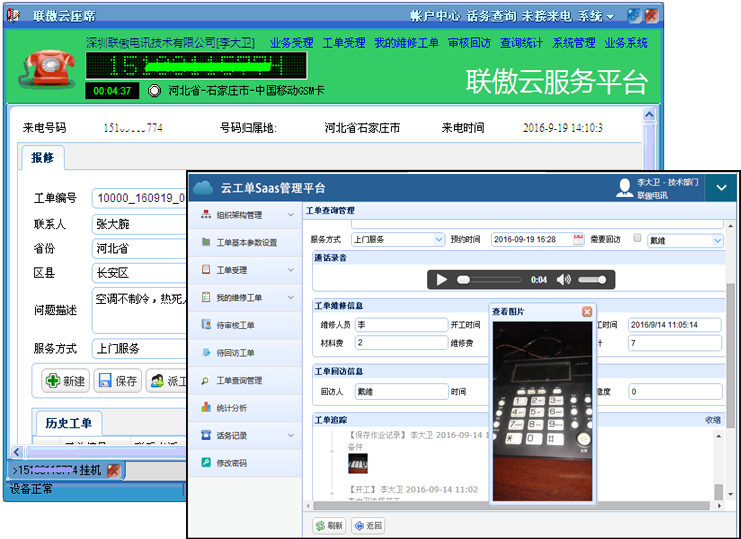Viewport: 741px width, 539px height.
Task: Expand the user menu chevron at top right
Action: tap(721, 187)
